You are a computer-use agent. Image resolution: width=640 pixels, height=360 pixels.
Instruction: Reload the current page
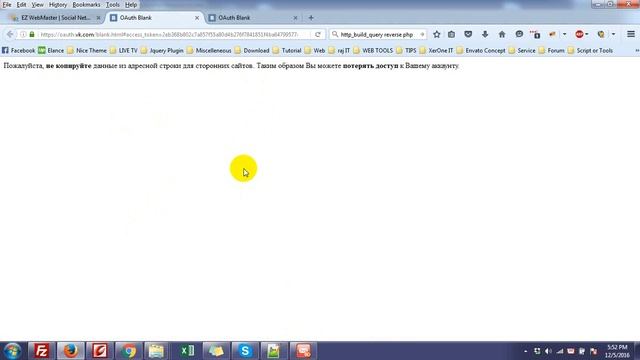pos(318,34)
